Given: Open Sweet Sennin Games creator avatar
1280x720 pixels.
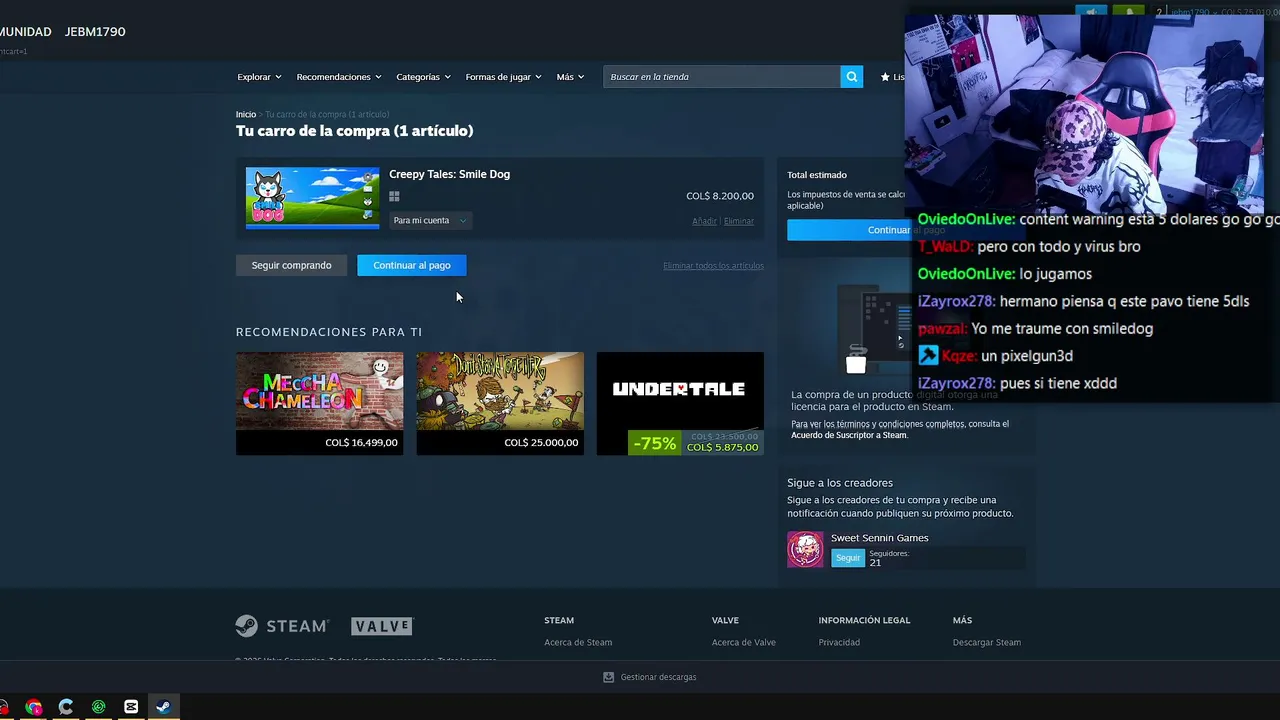Looking at the screenshot, I should coord(805,549).
